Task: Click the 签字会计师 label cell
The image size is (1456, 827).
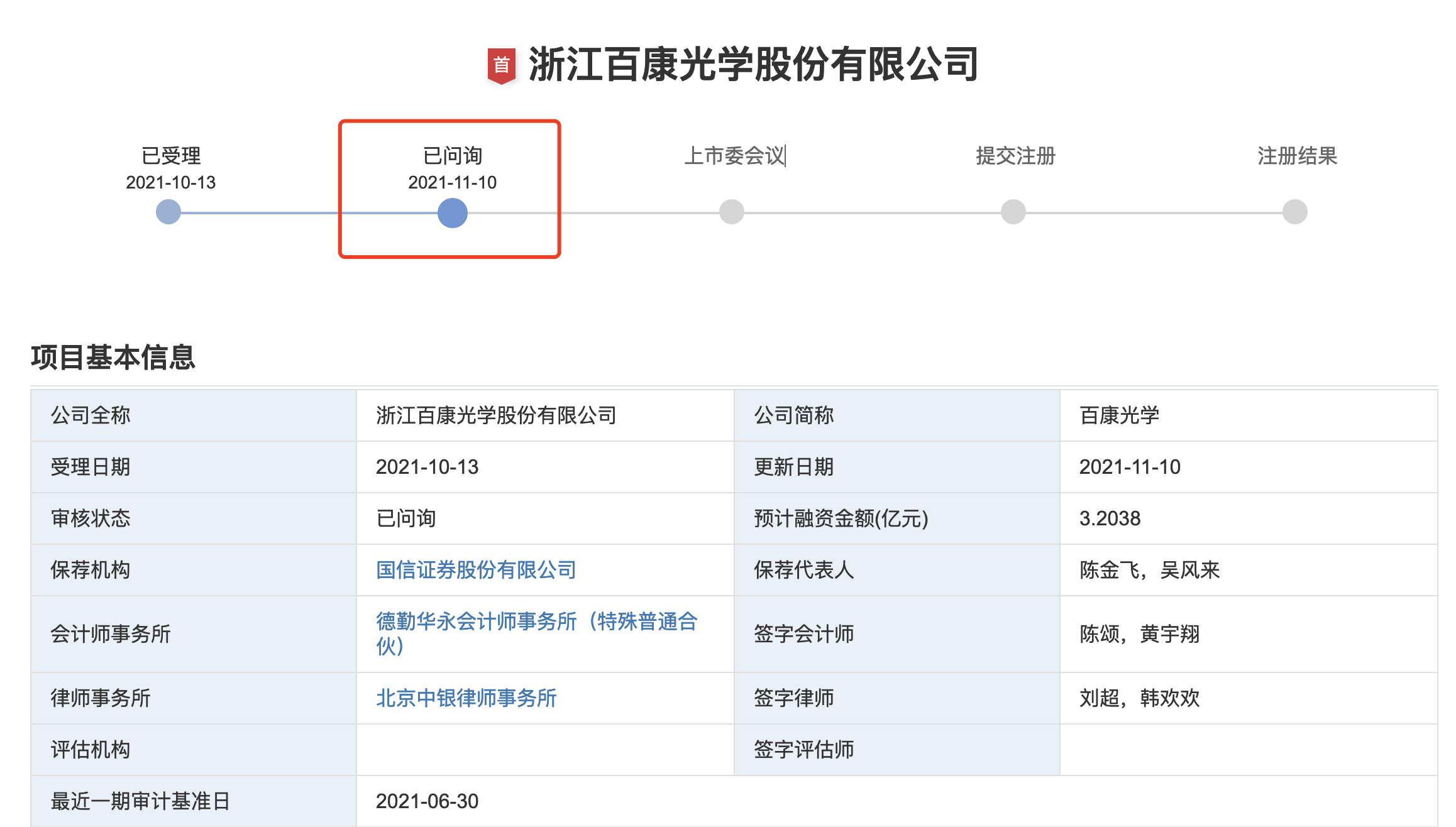Action: click(x=897, y=634)
